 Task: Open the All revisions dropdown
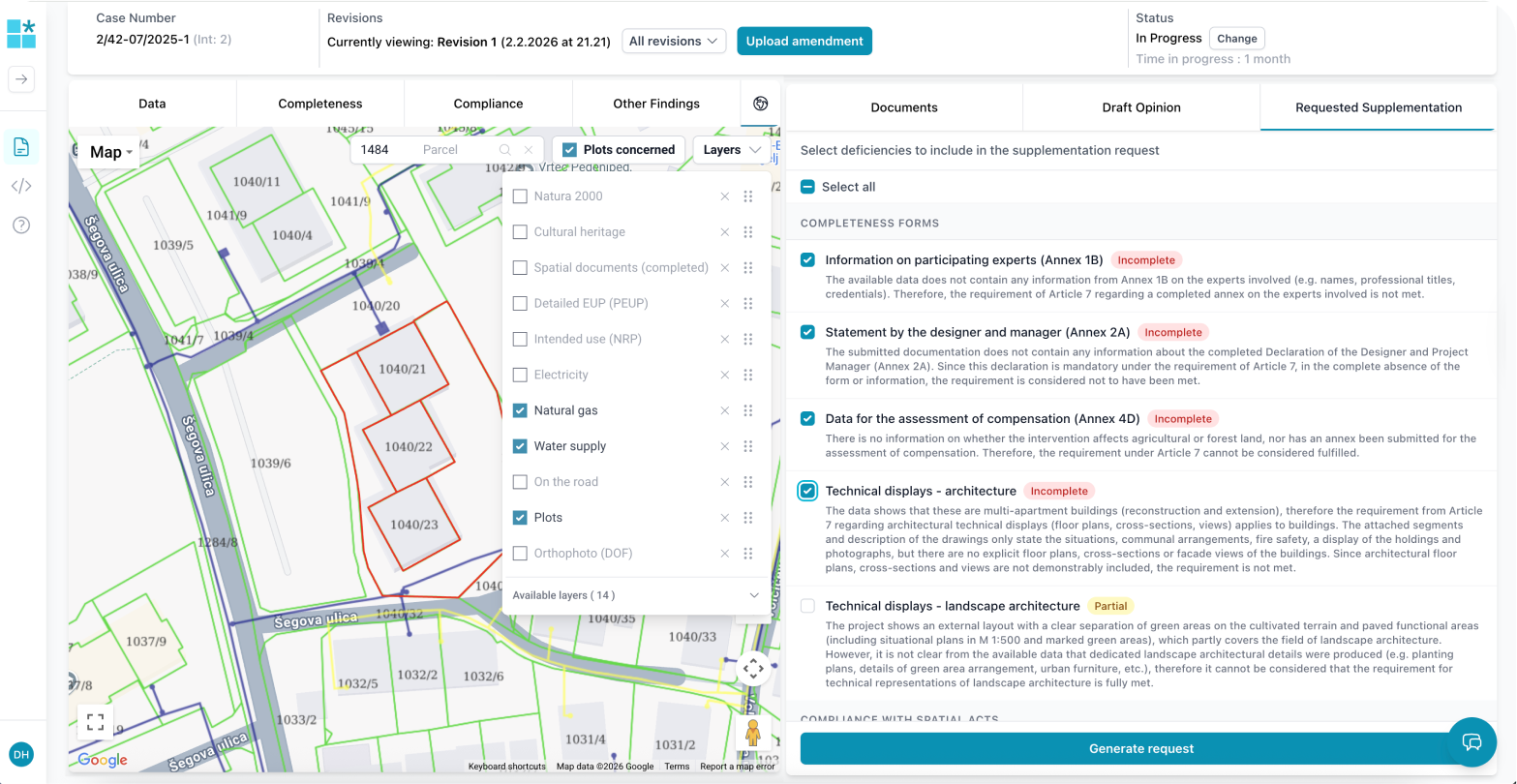[x=674, y=42]
